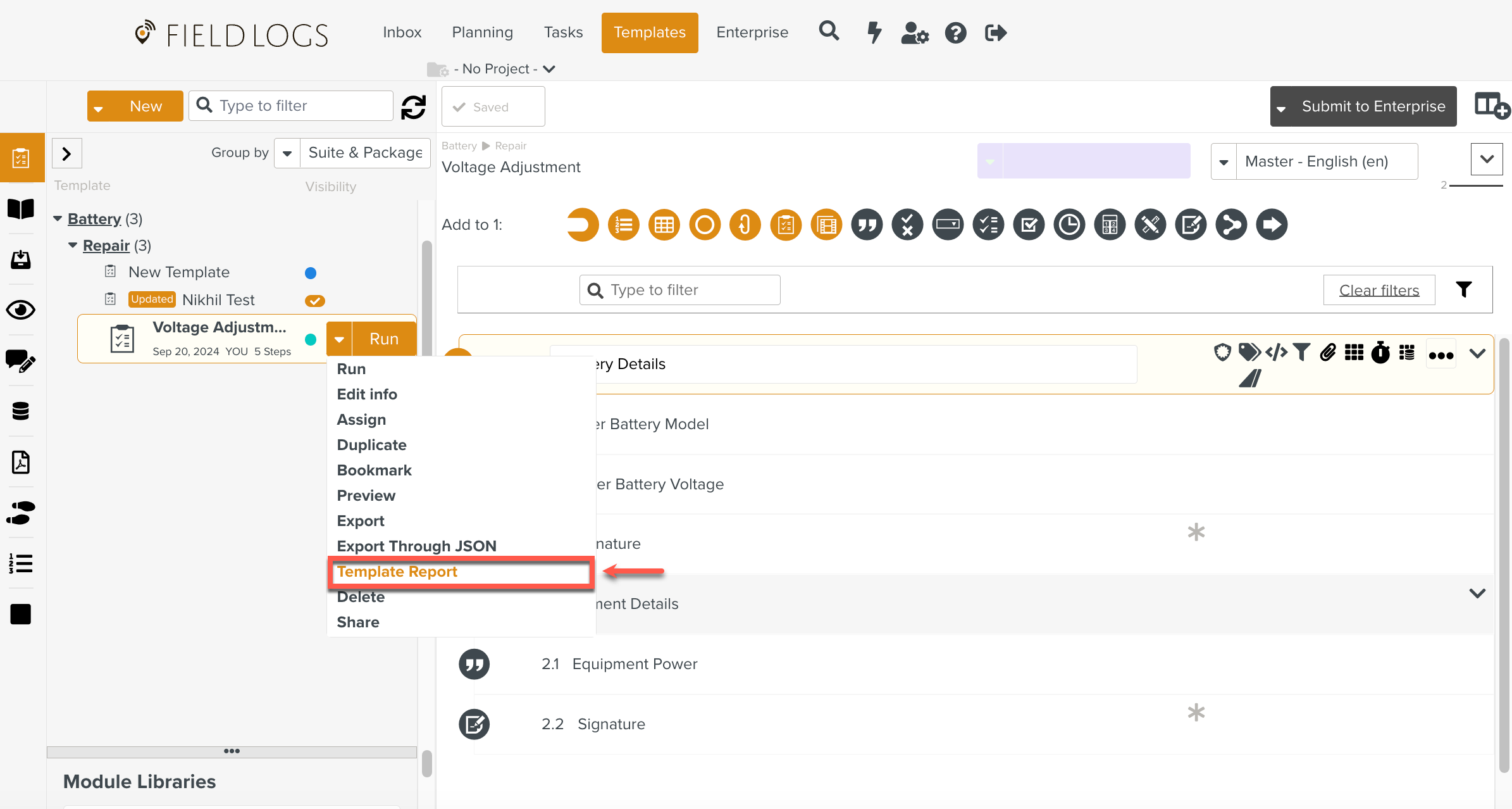The height and width of the screenshot is (809, 1512).
Task: Click the refresh templates icon
Action: (x=413, y=107)
